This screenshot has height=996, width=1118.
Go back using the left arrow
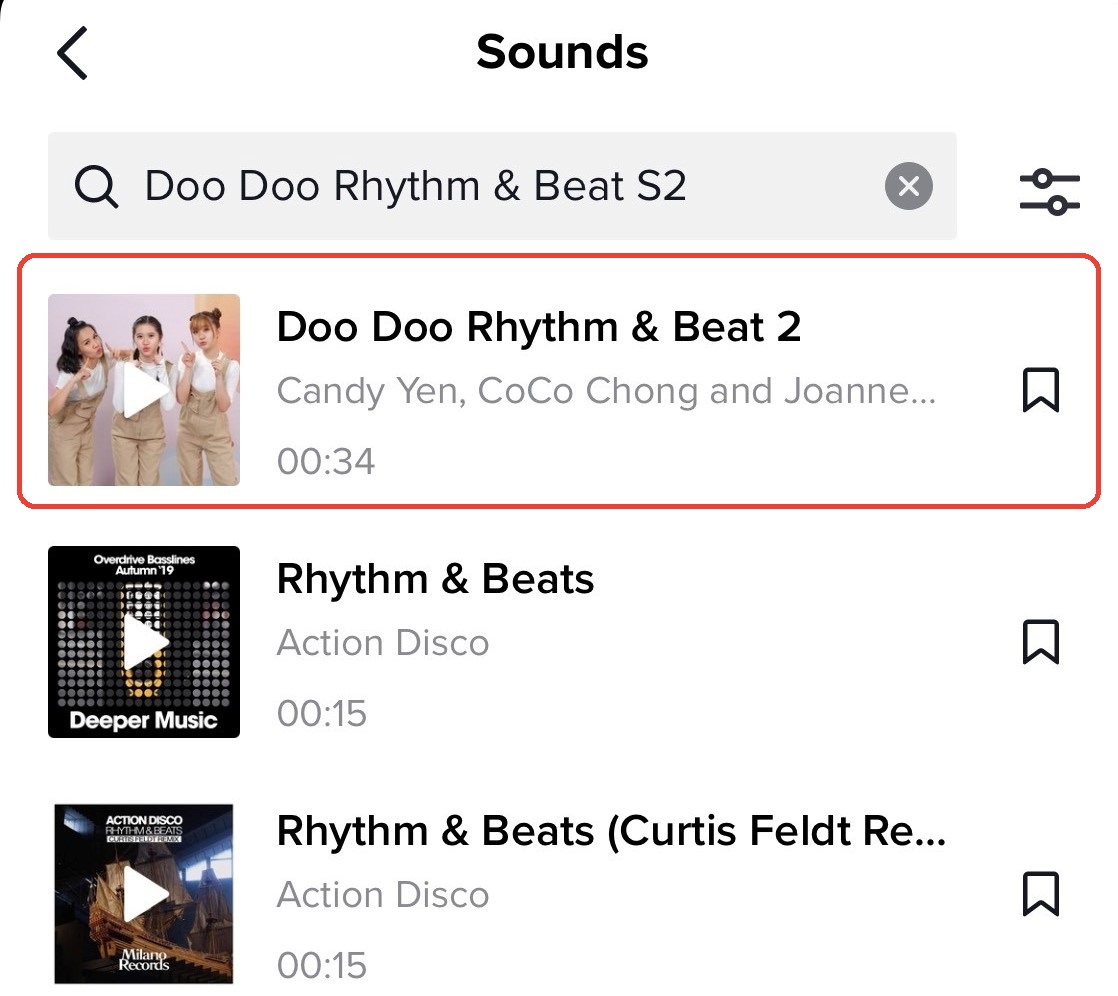[72, 53]
